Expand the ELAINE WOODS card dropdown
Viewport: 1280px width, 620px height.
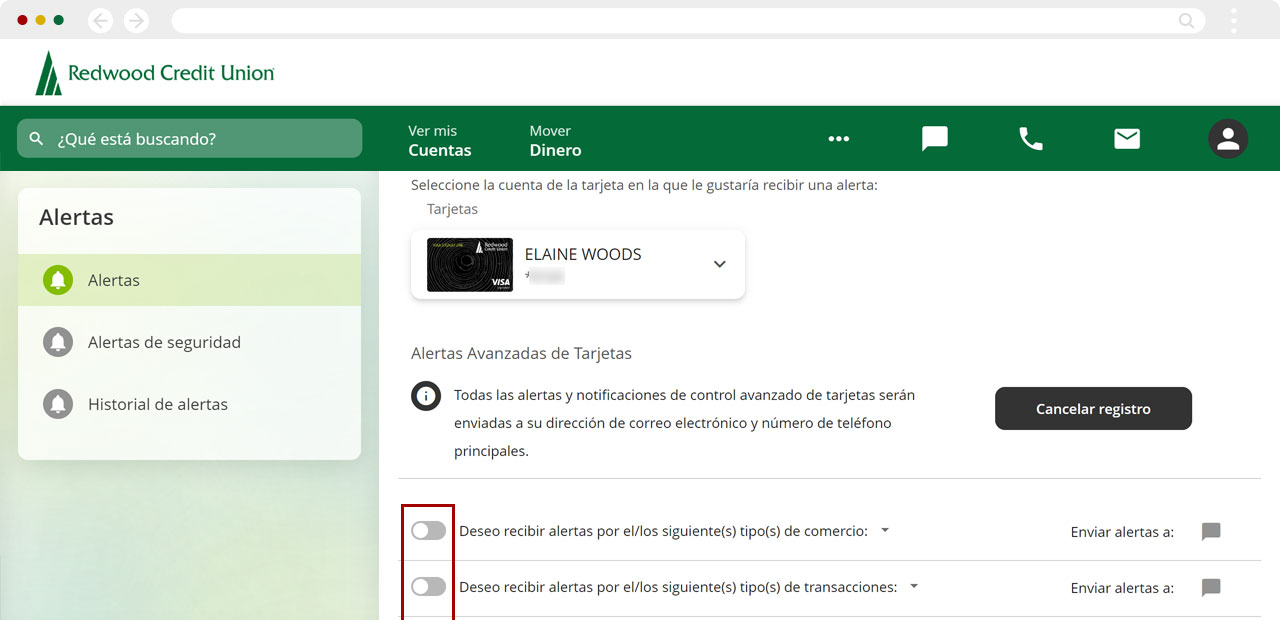[719, 264]
